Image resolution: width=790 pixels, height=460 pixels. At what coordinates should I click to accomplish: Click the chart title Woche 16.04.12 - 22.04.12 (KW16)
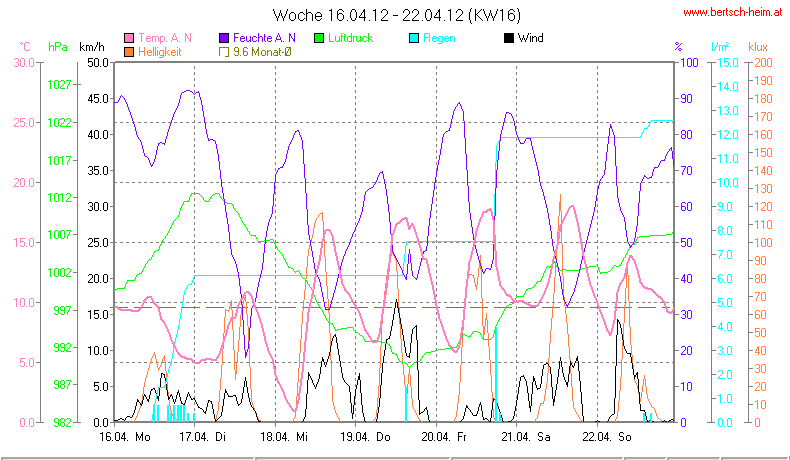[397, 15]
